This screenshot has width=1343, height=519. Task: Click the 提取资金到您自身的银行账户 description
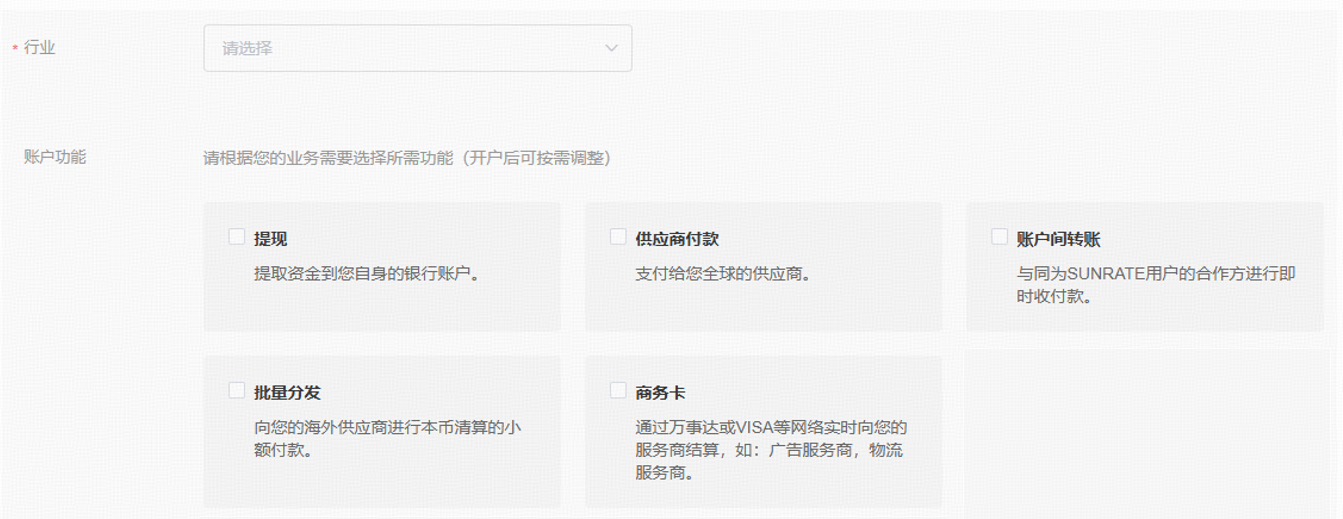367,273
